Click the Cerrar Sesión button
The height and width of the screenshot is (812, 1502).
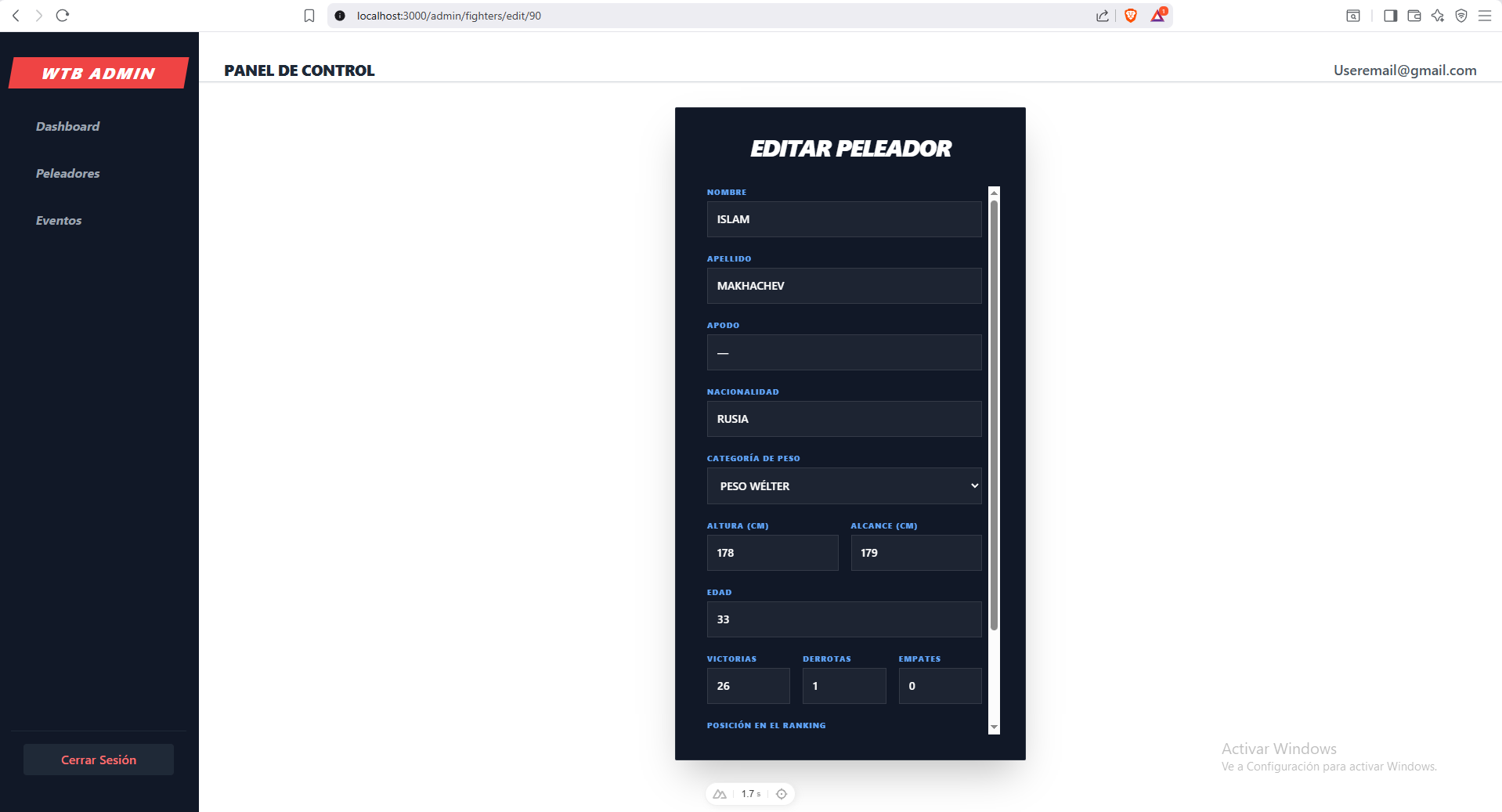pyautogui.click(x=99, y=760)
